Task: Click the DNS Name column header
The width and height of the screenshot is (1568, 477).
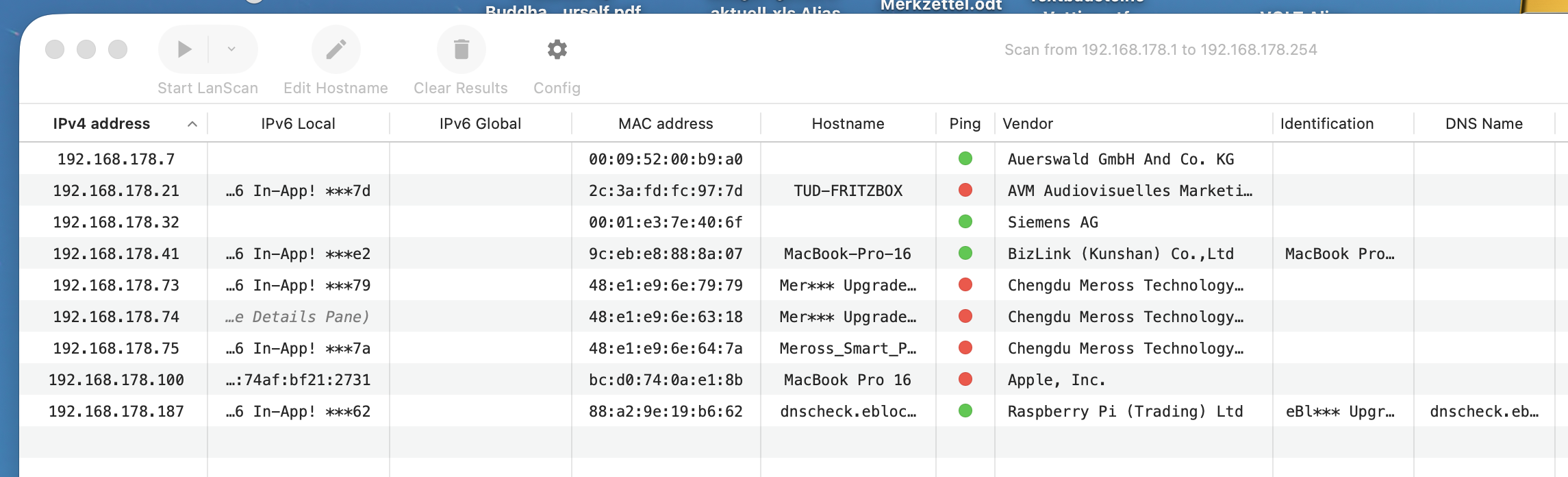Action: tap(1484, 124)
